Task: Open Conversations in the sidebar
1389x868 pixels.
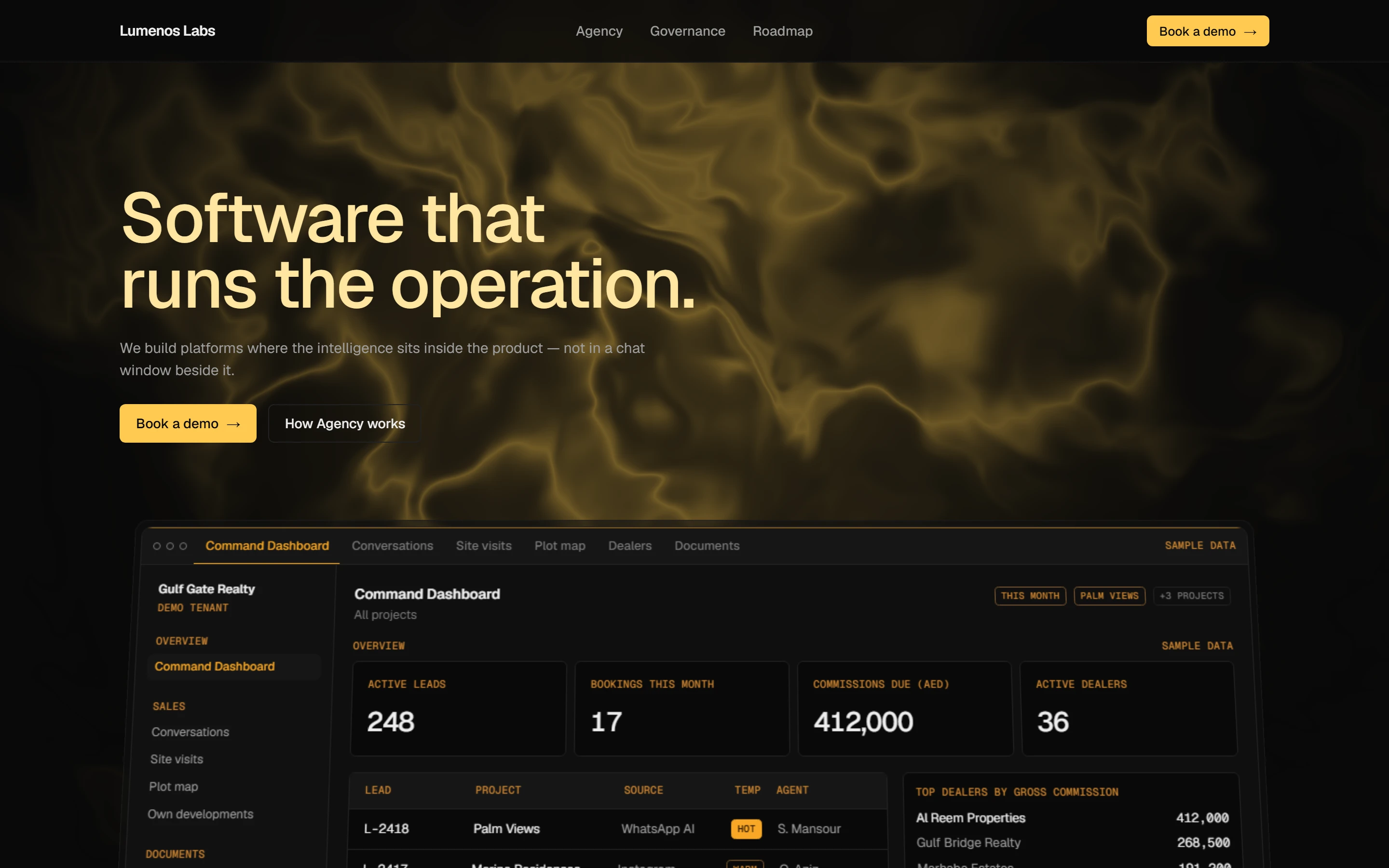Action: tap(190, 732)
